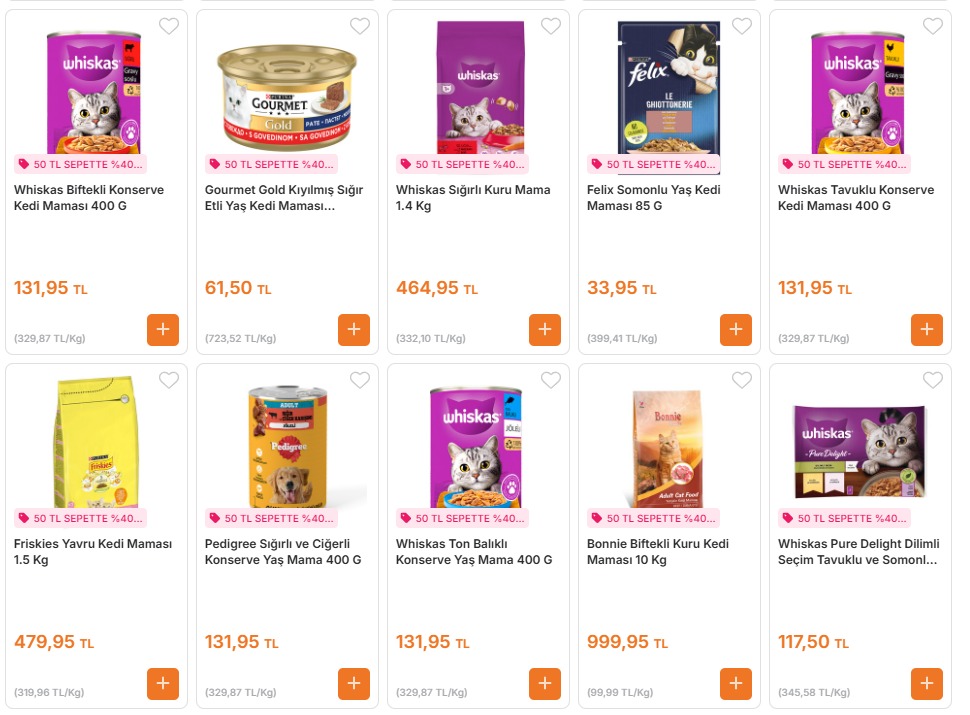View the Pedigree Adult can image
The height and width of the screenshot is (715, 970).
coord(288,446)
